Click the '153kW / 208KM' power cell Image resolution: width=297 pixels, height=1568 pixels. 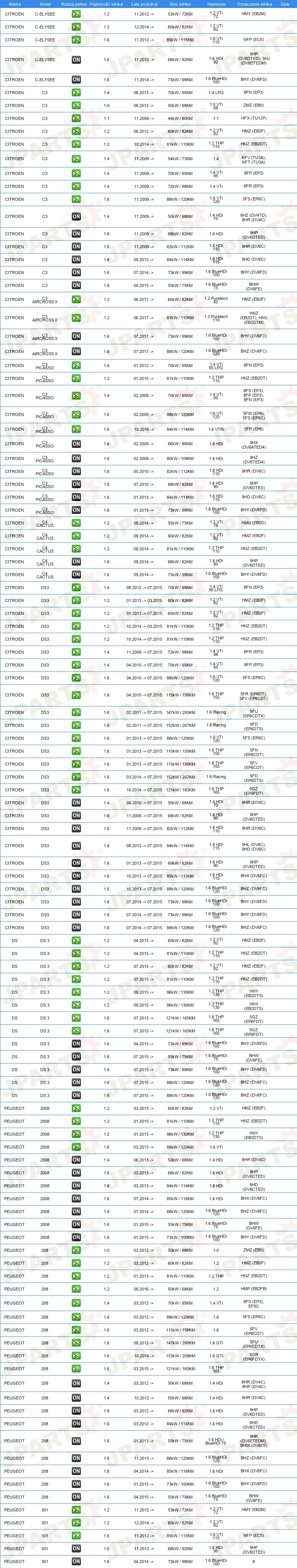point(180,1356)
